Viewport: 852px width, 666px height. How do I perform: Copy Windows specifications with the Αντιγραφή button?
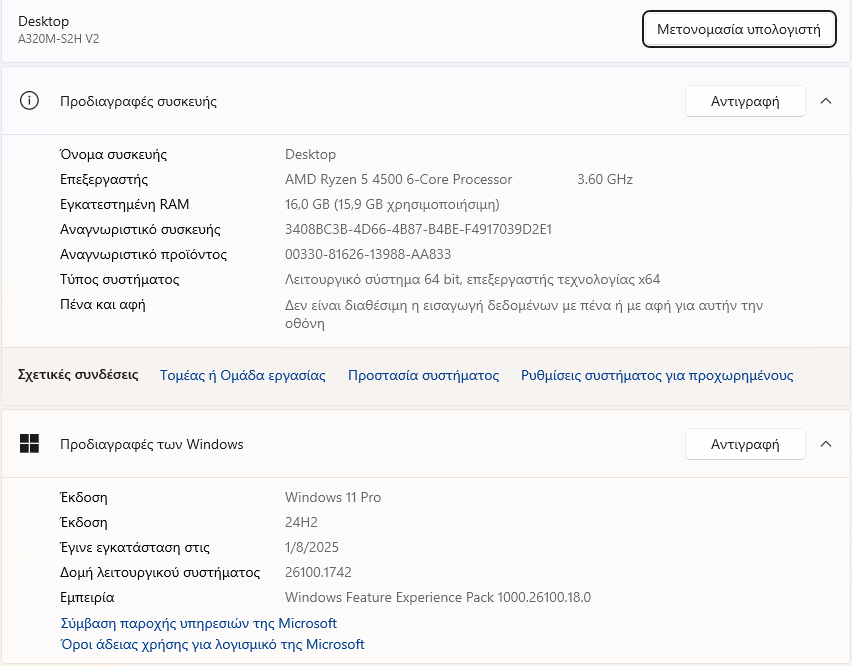point(745,444)
